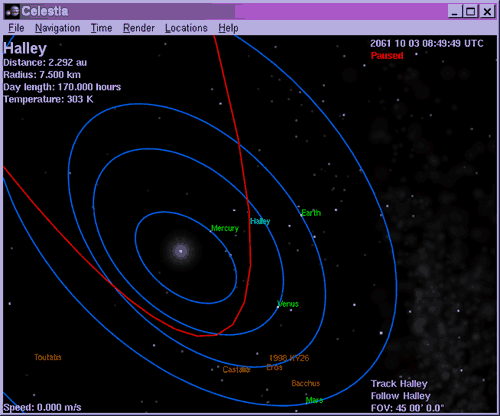Open the Navigation menu
This screenshot has height=416, width=500.
coord(57,28)
